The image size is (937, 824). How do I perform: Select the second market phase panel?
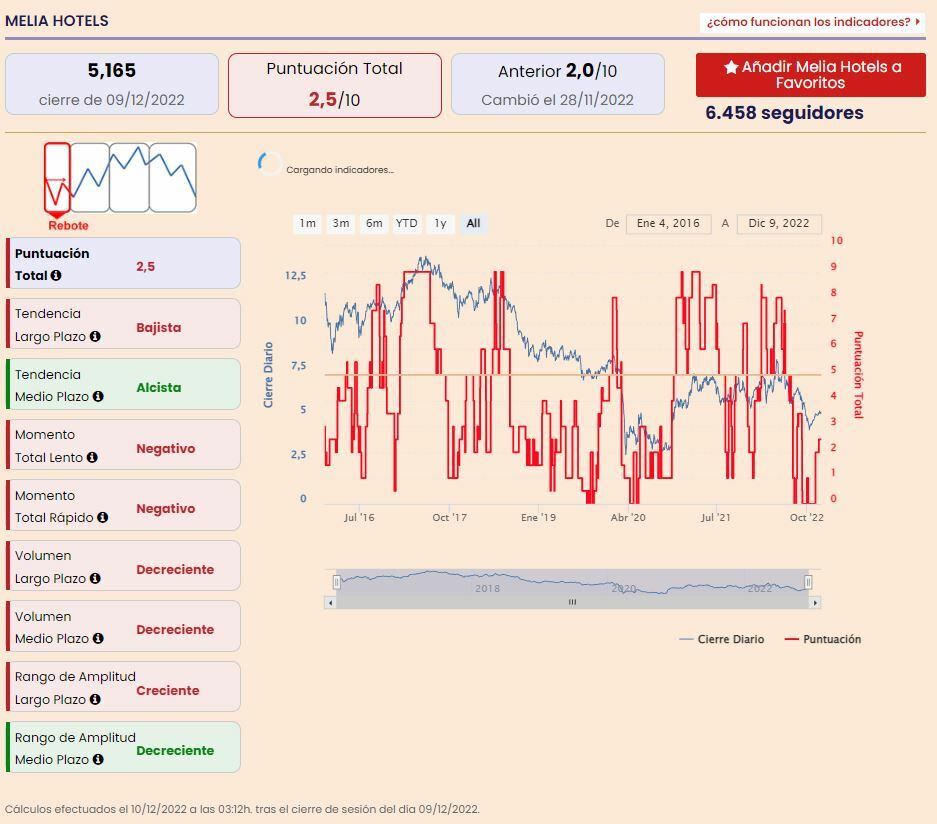click(90, 177)
